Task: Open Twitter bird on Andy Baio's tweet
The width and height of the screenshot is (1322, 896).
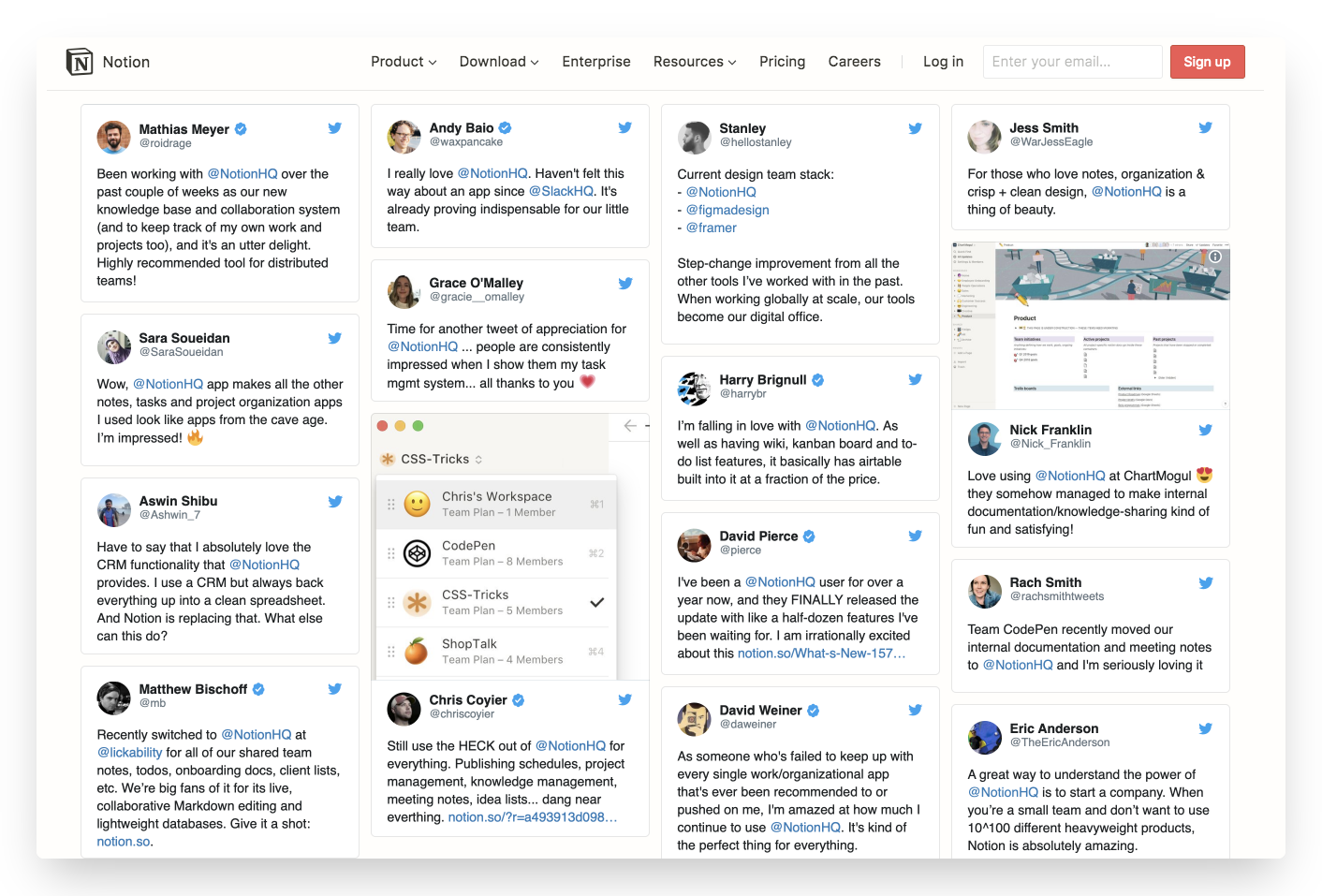Action: 624,127
